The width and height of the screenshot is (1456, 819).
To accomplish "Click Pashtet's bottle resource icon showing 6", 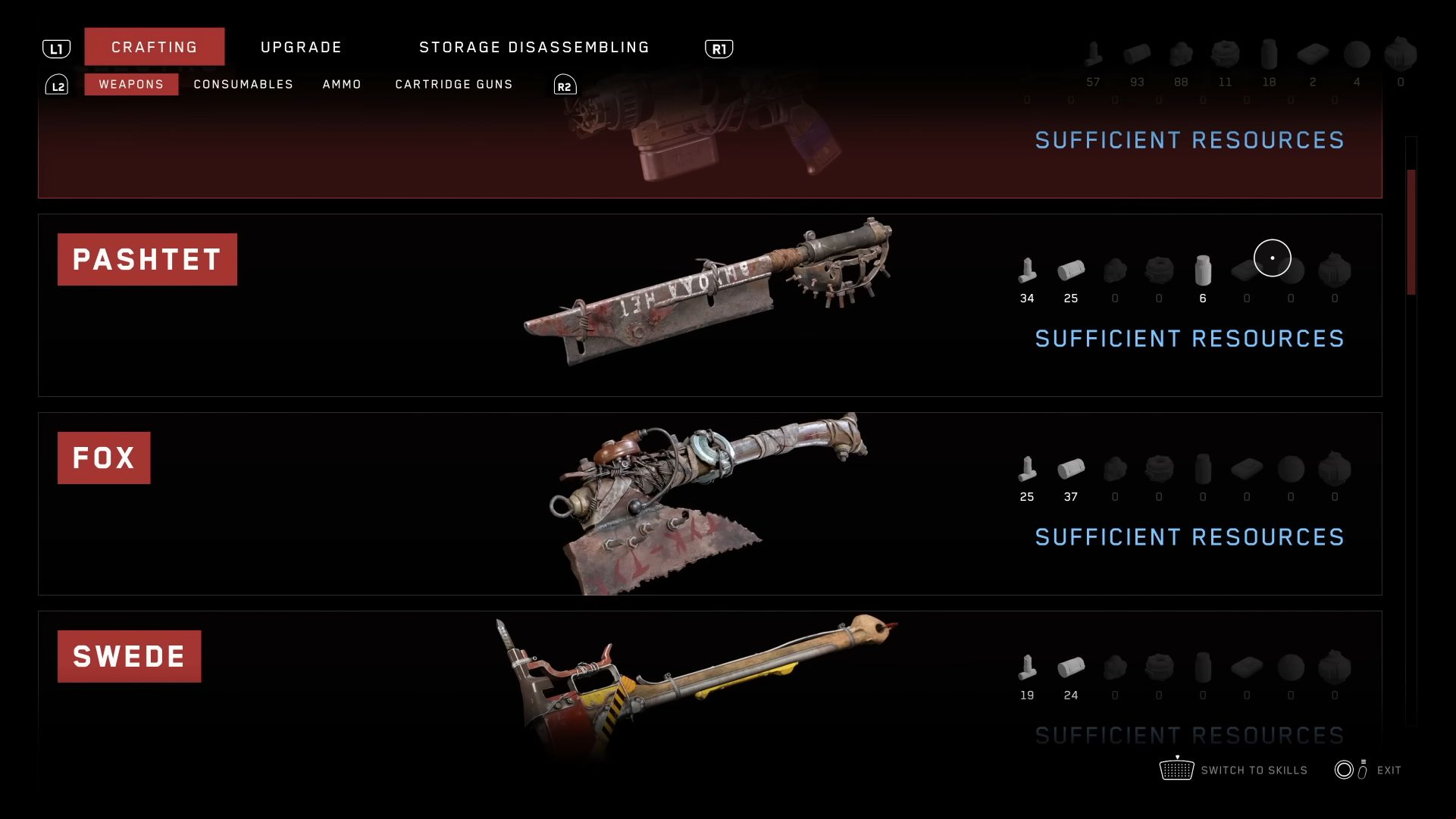I will point(1203,270).
